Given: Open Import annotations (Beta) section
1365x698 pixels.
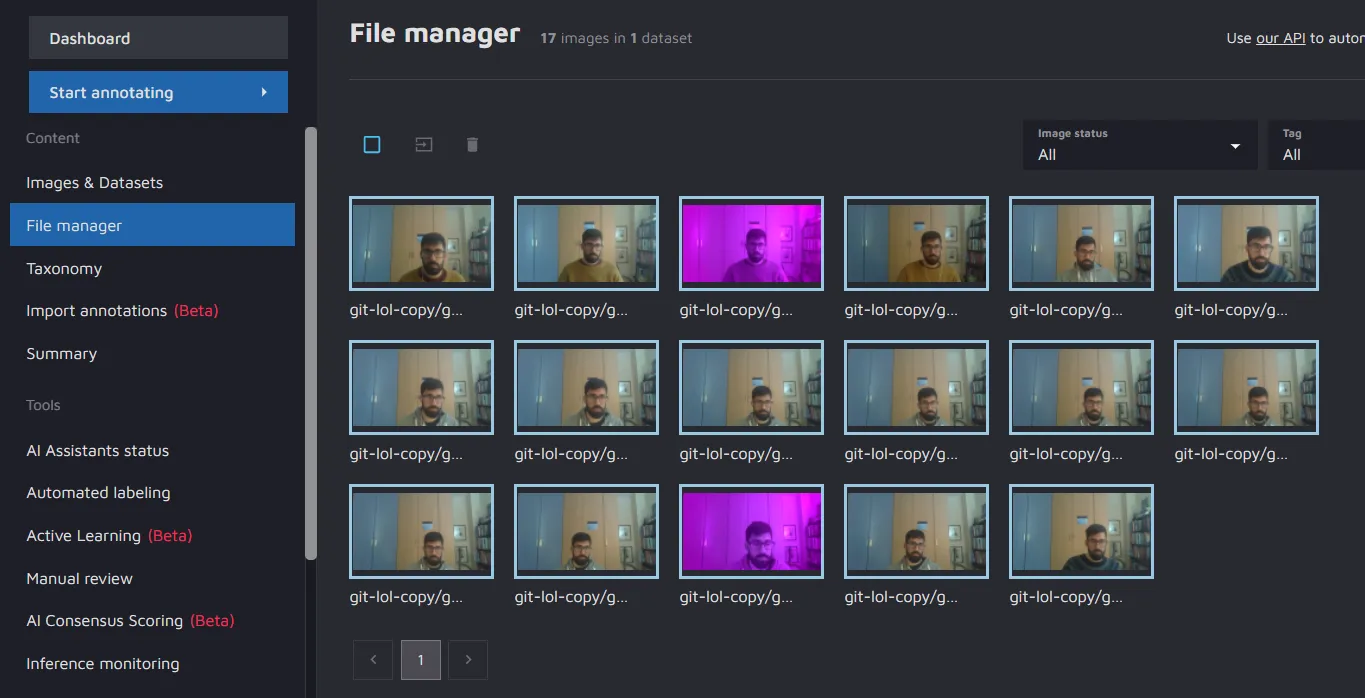Looking at the screenshot, I should (x=122, y=311).
